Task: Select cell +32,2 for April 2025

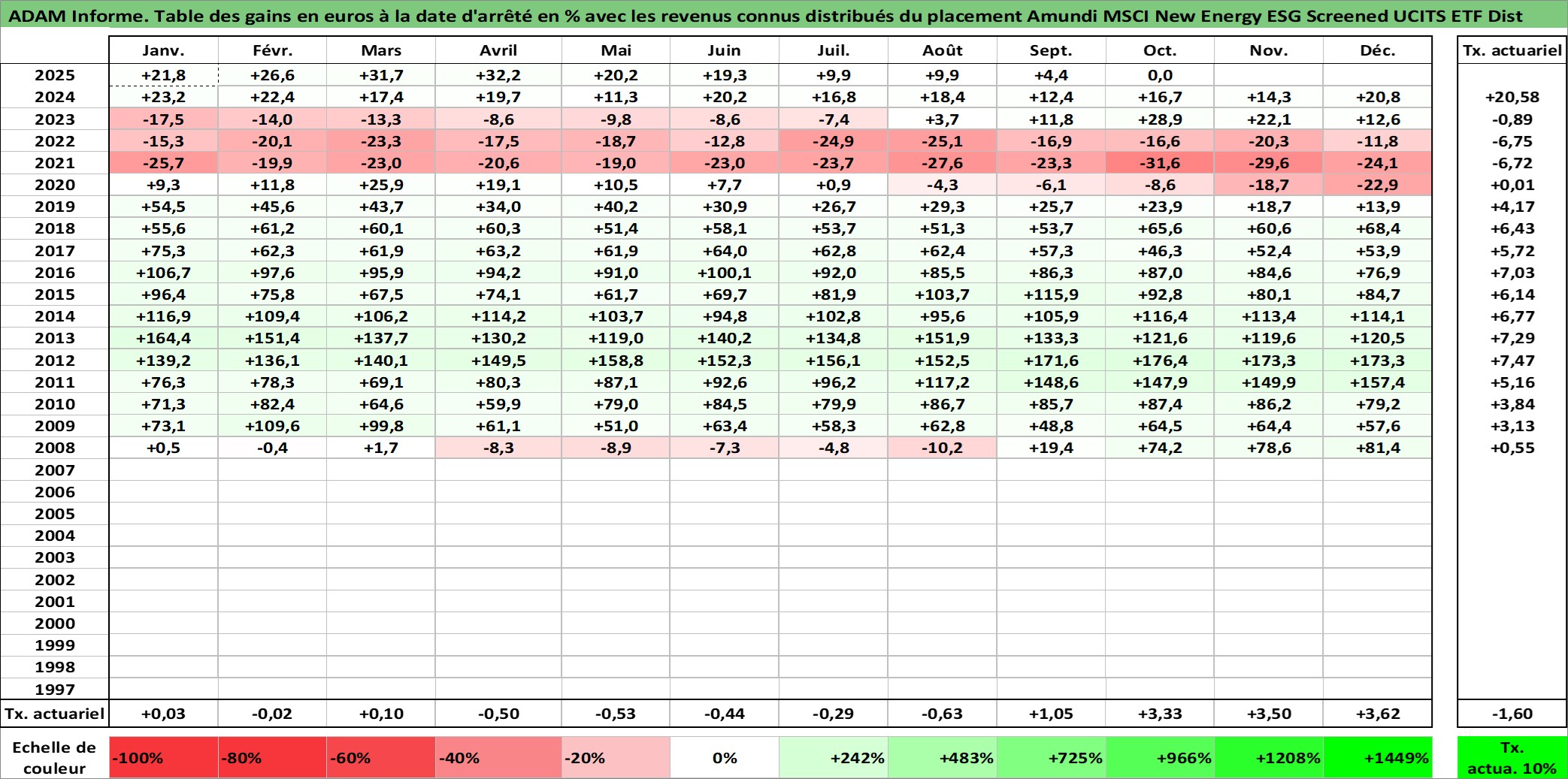Action: tap(498, 75)
